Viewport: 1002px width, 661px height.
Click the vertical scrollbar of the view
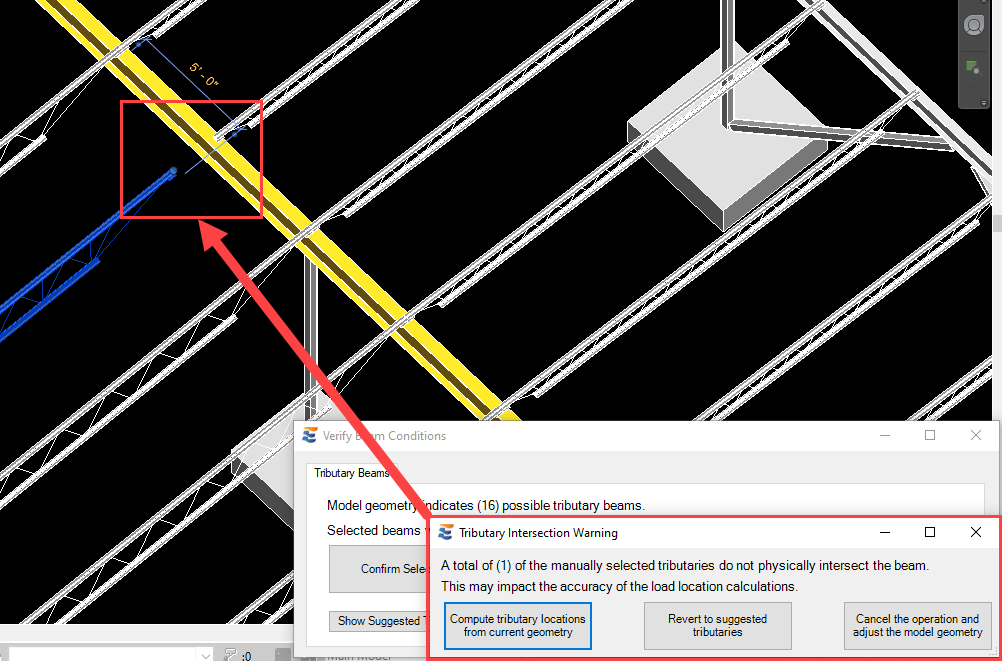tap(996, 220)
